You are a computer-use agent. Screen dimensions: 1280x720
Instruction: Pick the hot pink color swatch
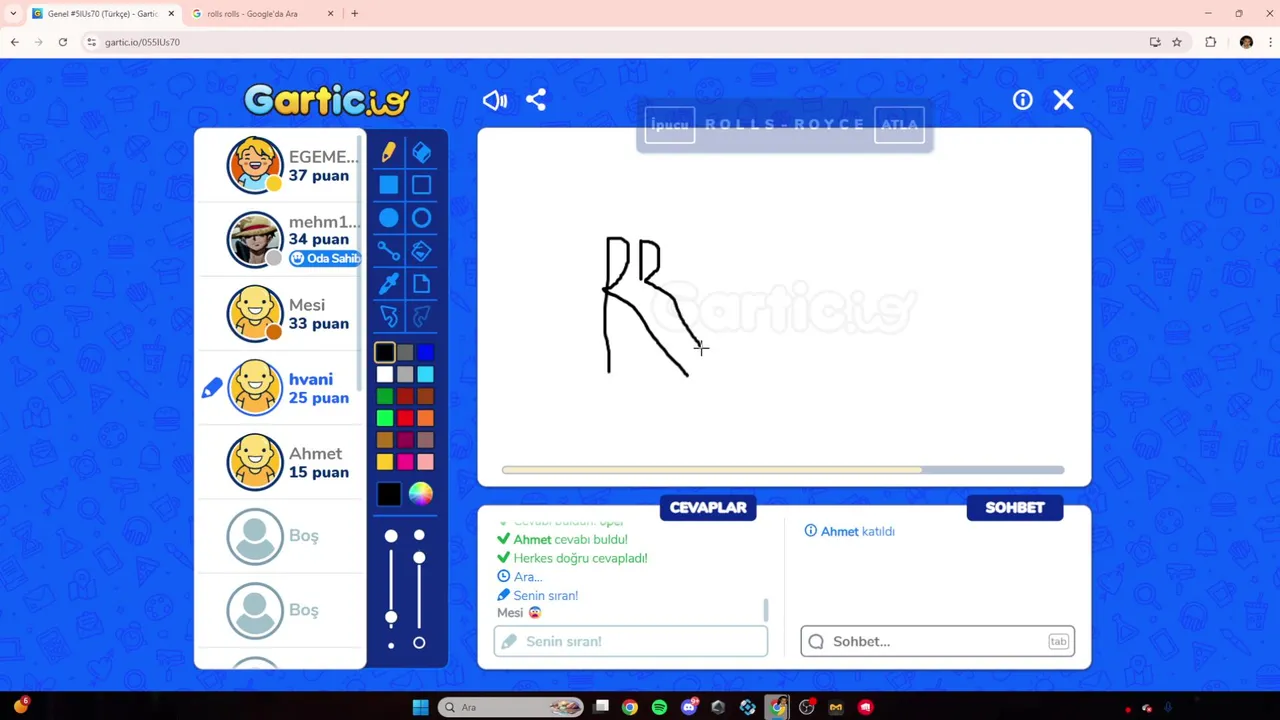(405, 461)
